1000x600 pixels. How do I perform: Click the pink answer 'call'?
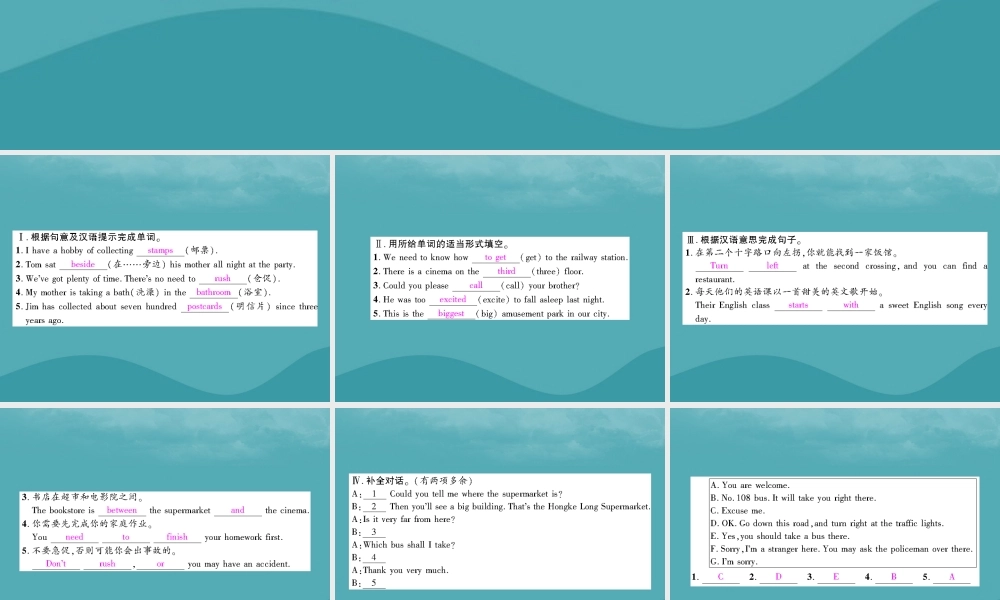point(476,285)
